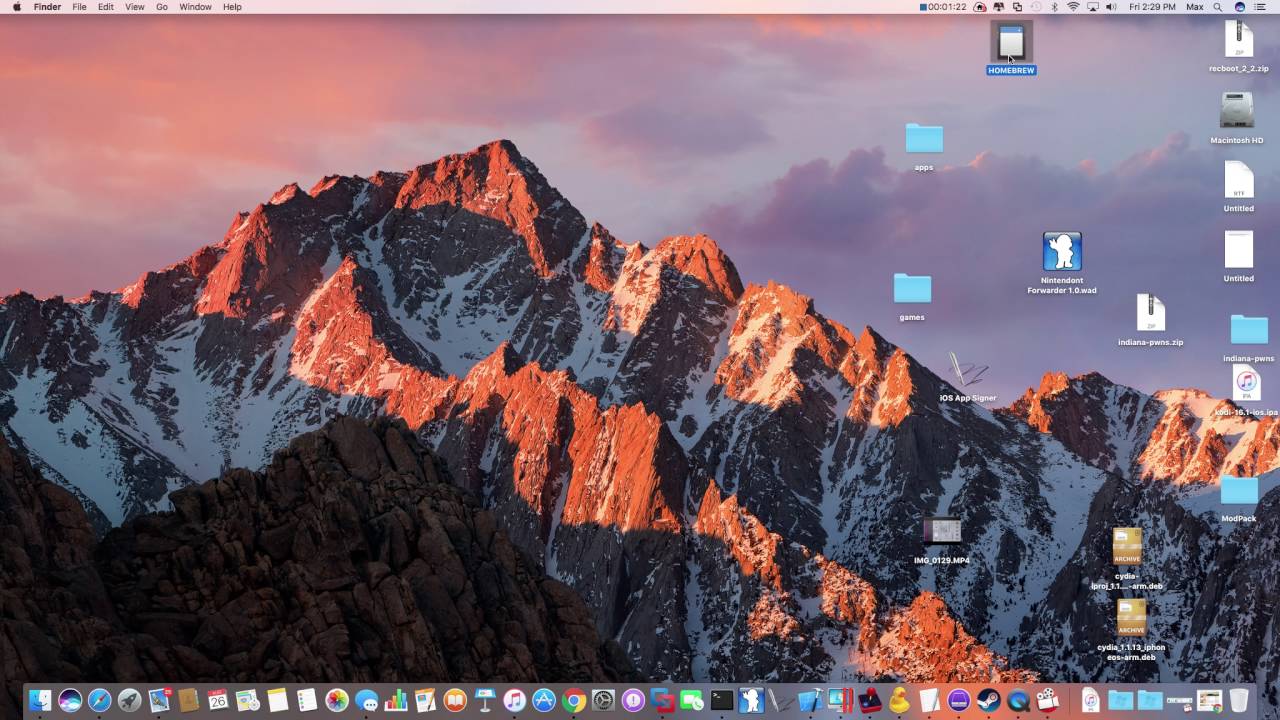1280x720 pixels.
Task: Open FaceTime in the Dock
Action: point(692,700)
